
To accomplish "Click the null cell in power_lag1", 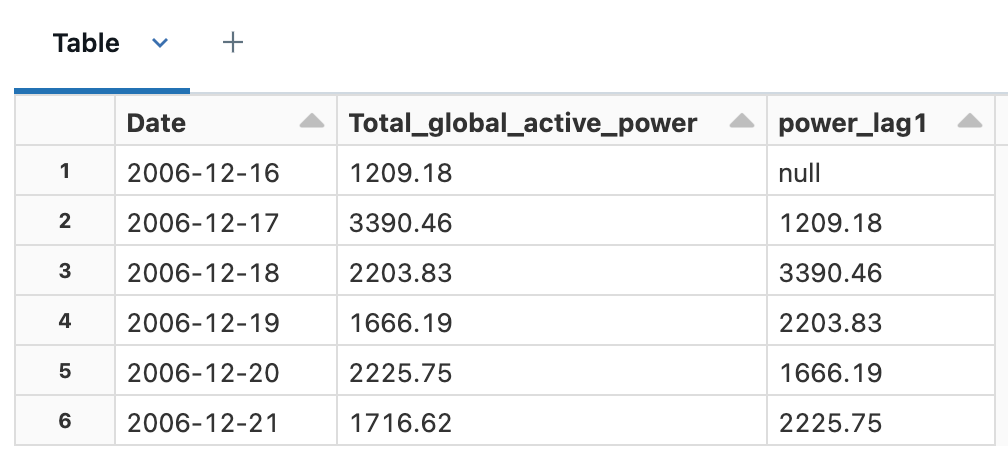I will coord(881,172).
